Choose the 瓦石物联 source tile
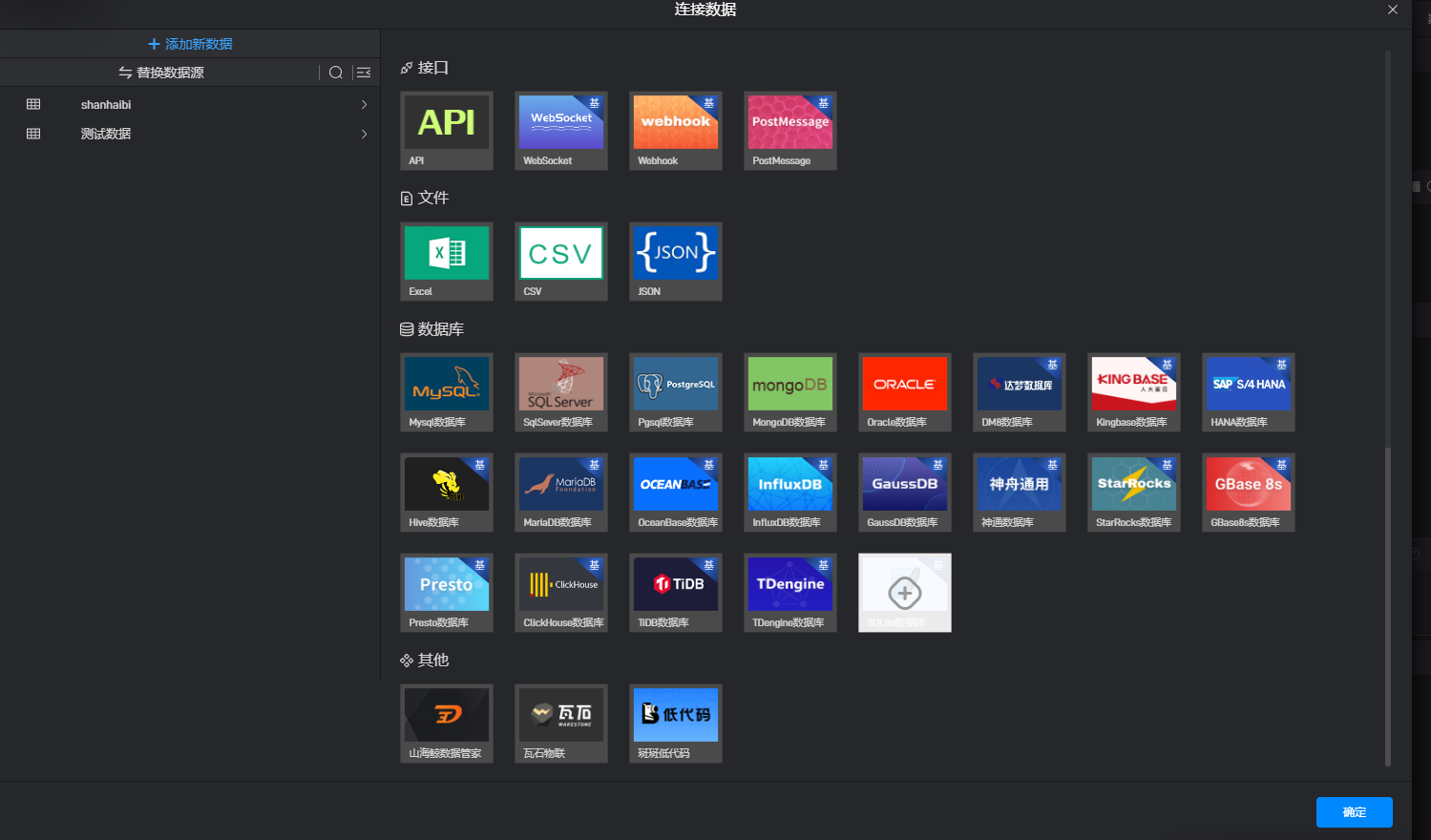1431x840 pixels. click(561, 724)
